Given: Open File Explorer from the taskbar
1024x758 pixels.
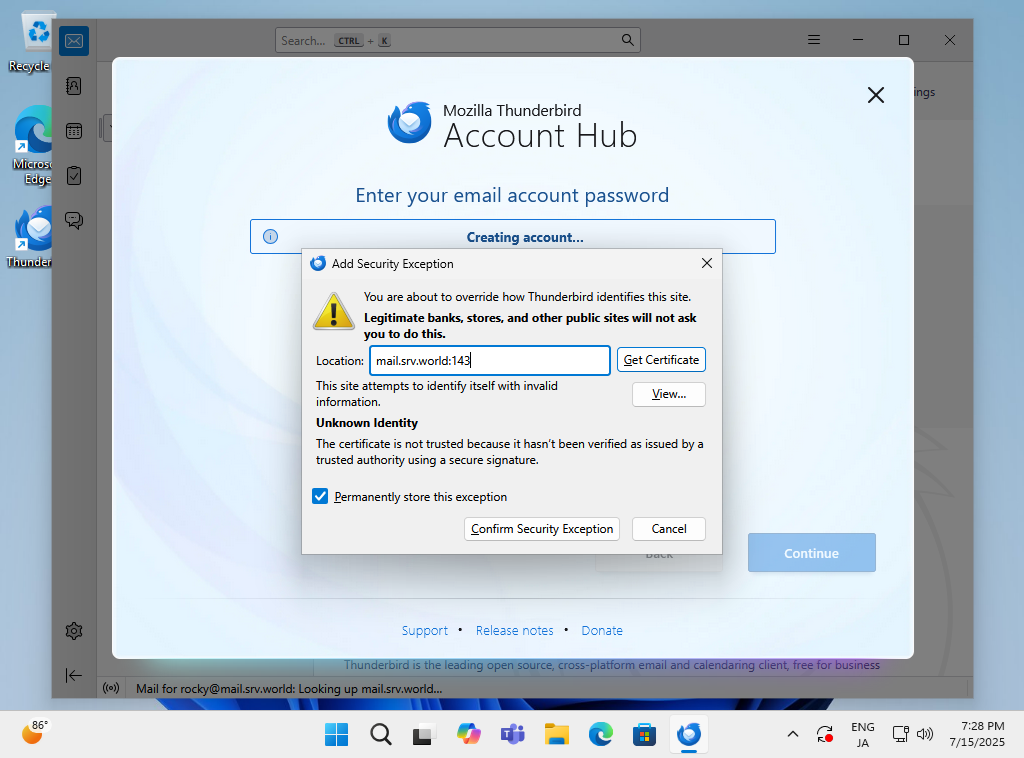Looking at the screenshot, I should 557,734.
